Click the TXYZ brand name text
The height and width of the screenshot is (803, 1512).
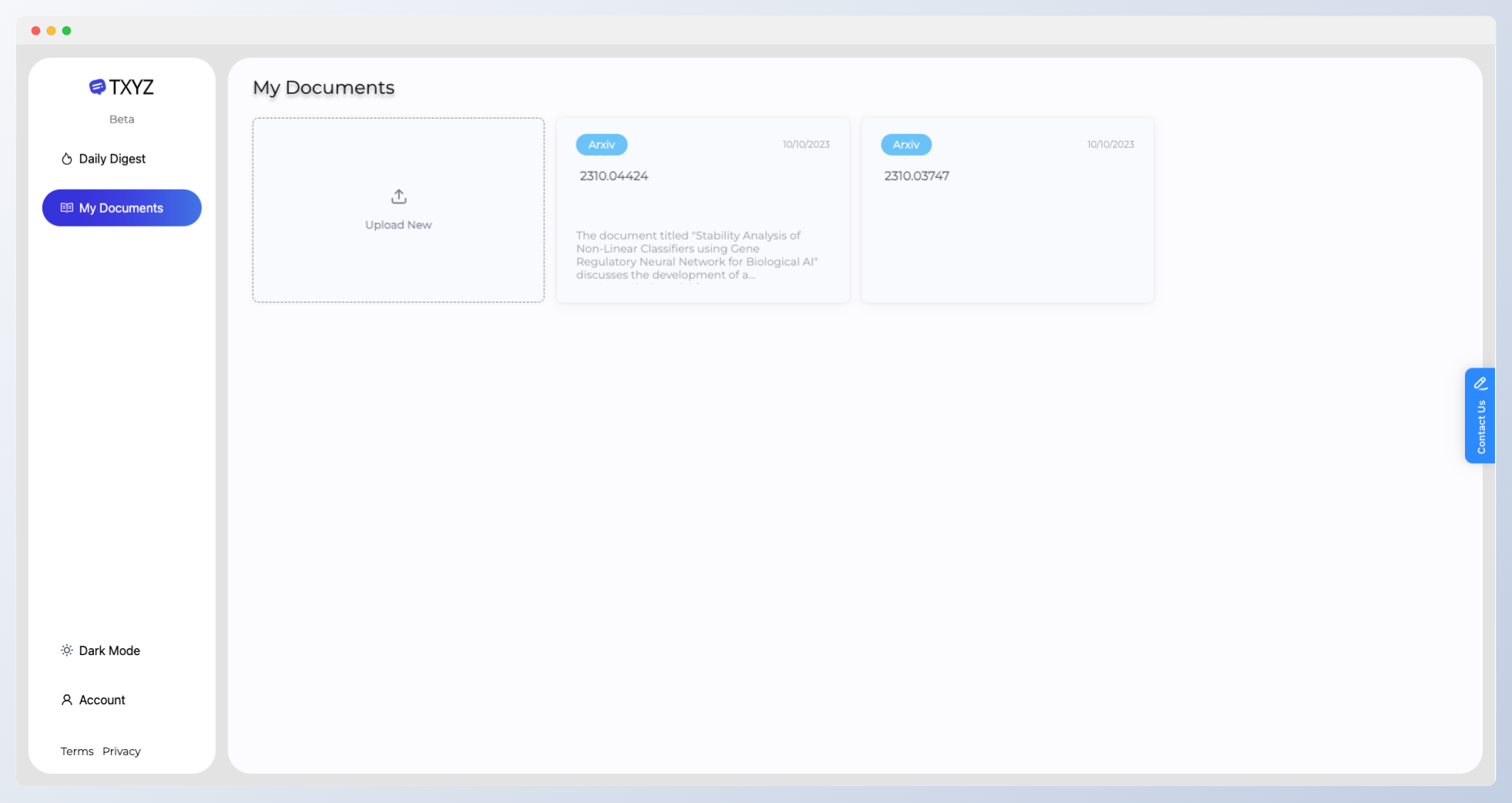132,87
